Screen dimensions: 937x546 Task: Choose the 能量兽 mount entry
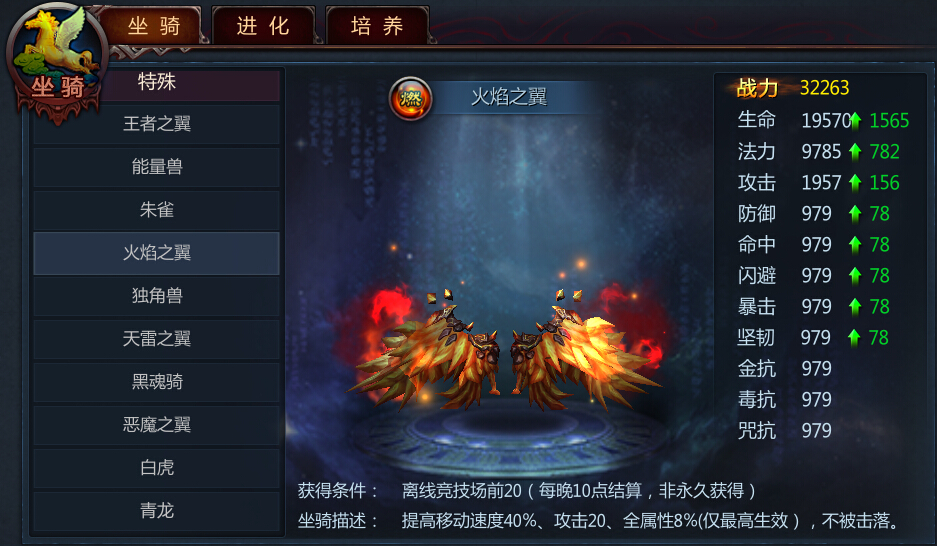157,167
